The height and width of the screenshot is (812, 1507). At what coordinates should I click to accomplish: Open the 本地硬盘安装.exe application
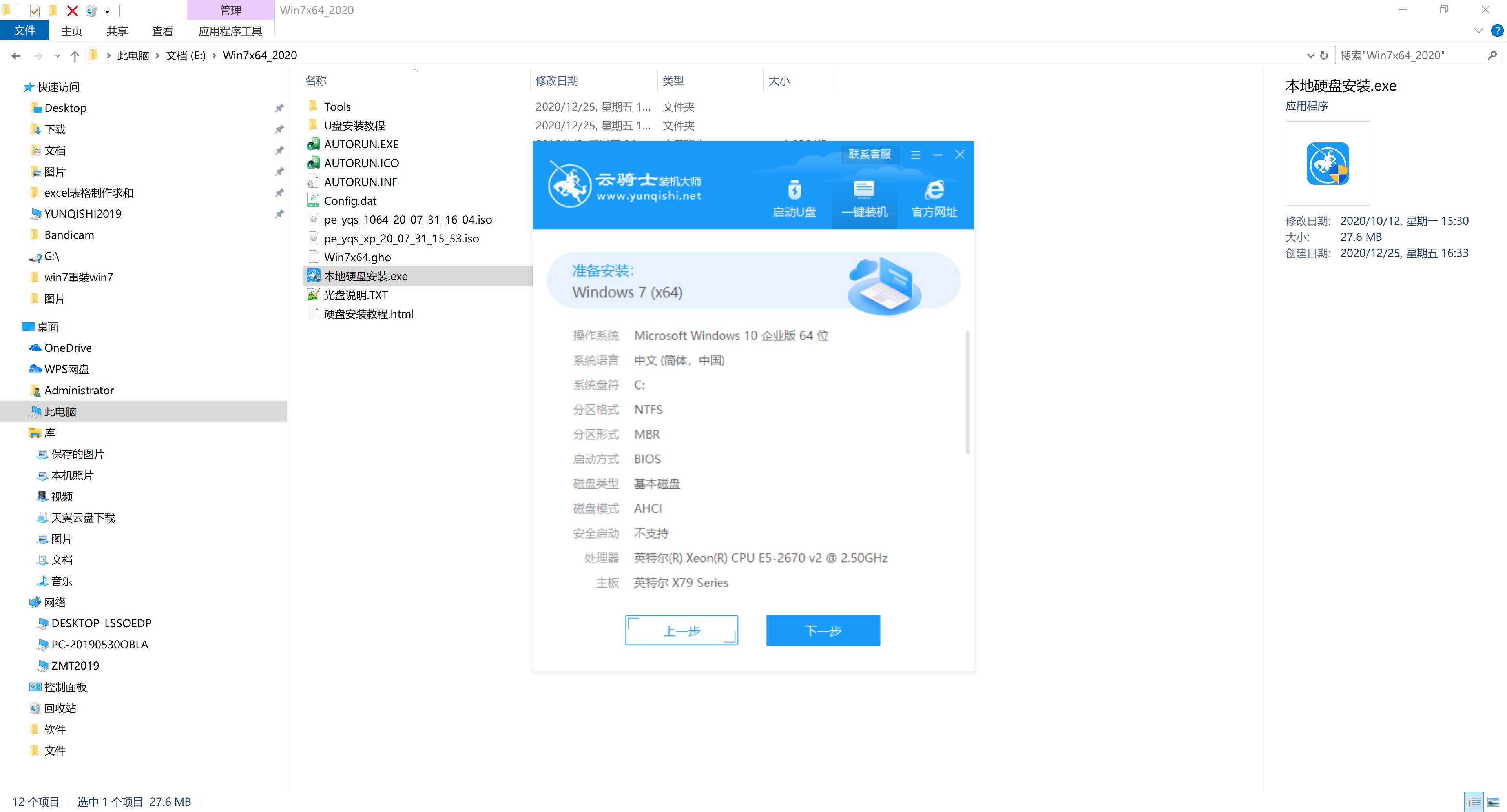pyautogui.click(x=365, y=275)
